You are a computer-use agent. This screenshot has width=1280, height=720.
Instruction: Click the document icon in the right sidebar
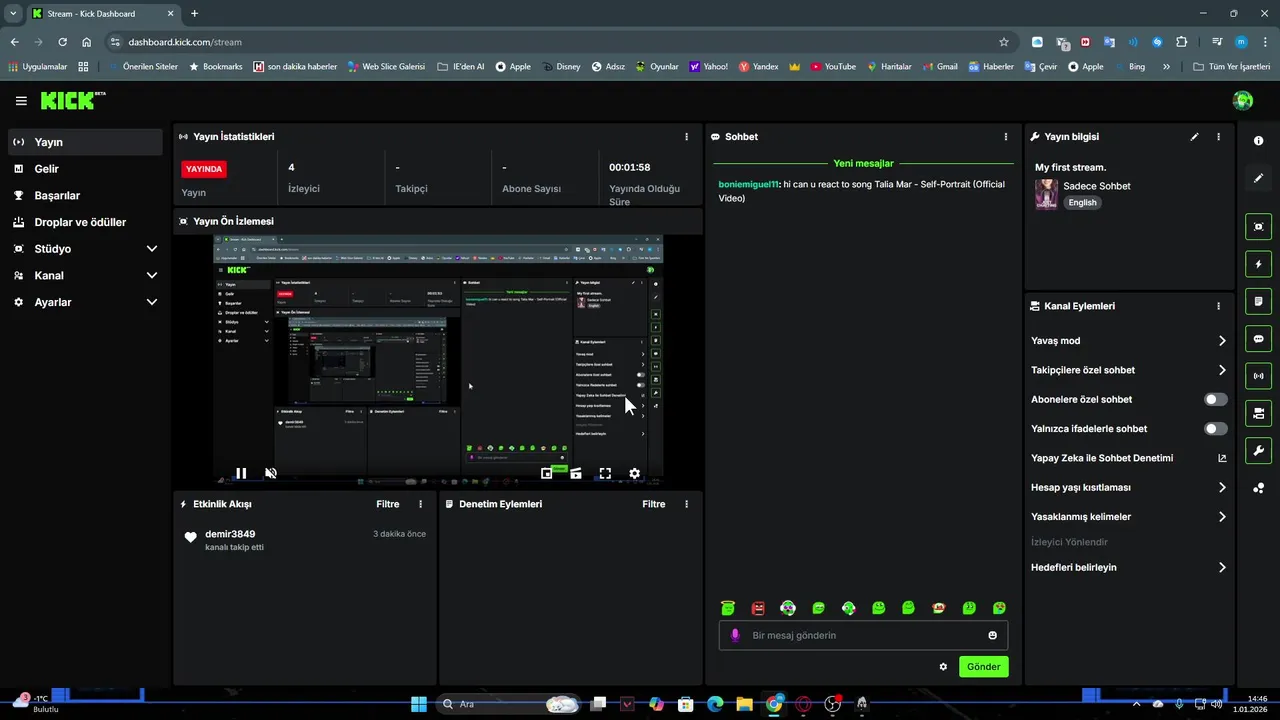(1258, 301)
